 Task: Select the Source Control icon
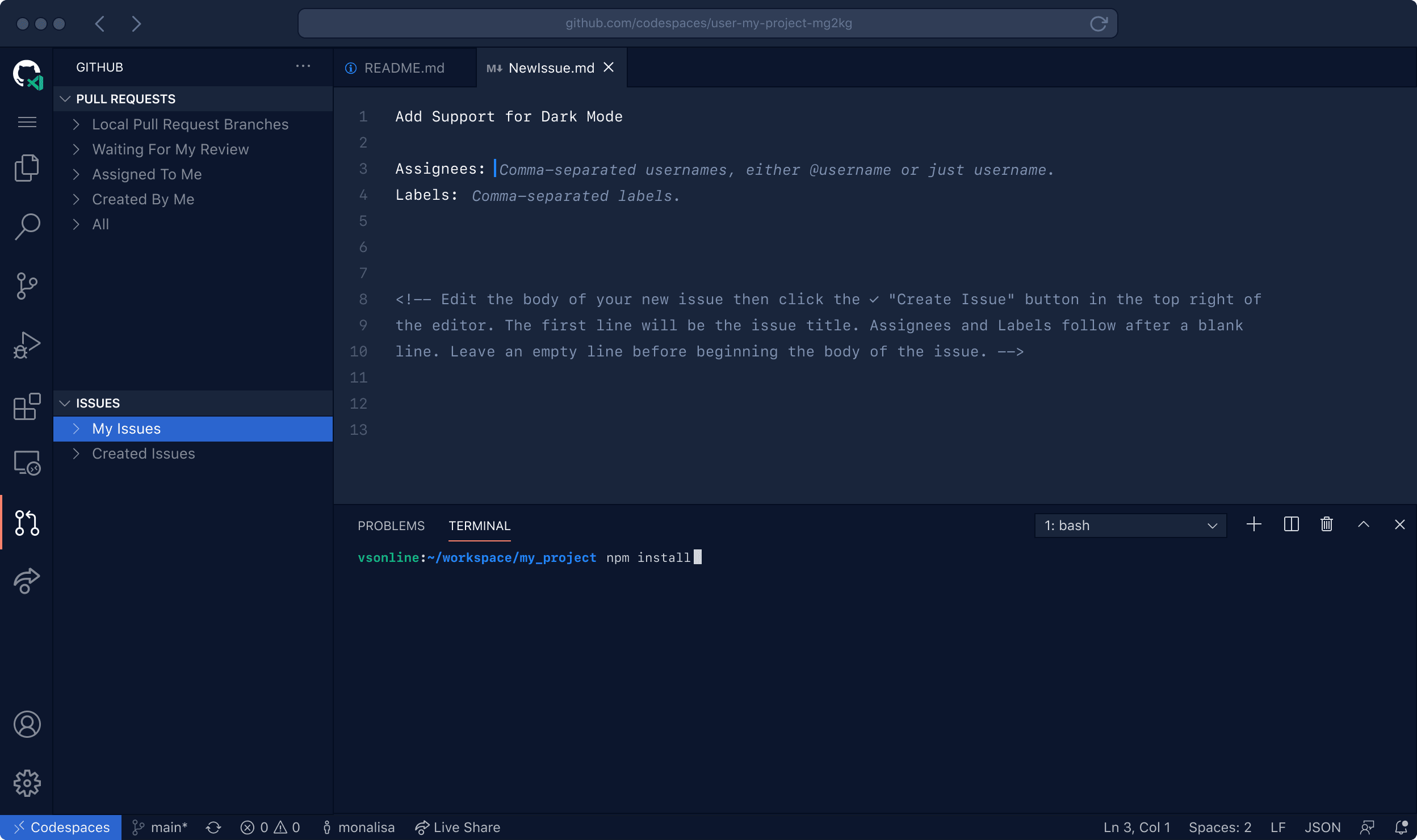(x=26, y=285)
